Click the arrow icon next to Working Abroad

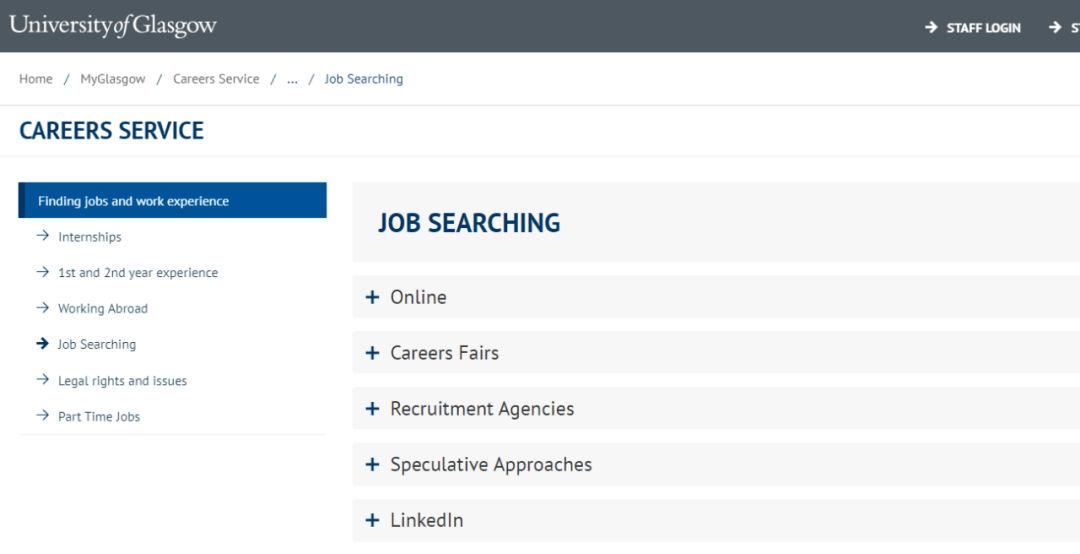coord(43,307)
